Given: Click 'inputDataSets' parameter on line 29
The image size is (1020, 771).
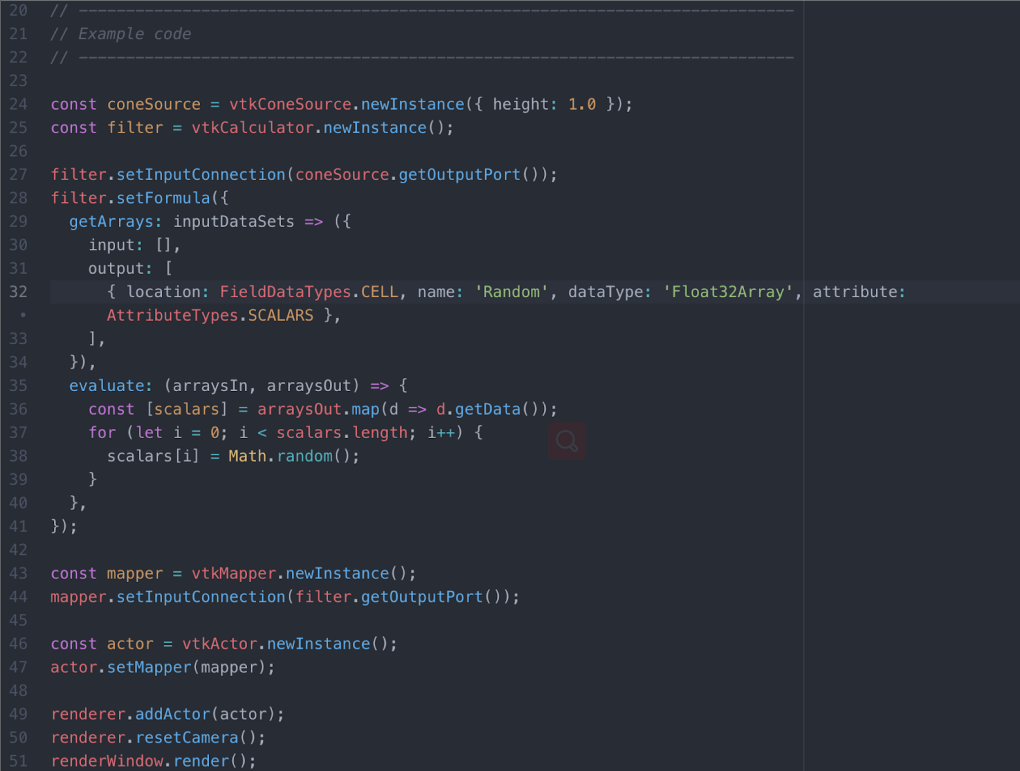Looking at the screenshot, I should (234, 221).
